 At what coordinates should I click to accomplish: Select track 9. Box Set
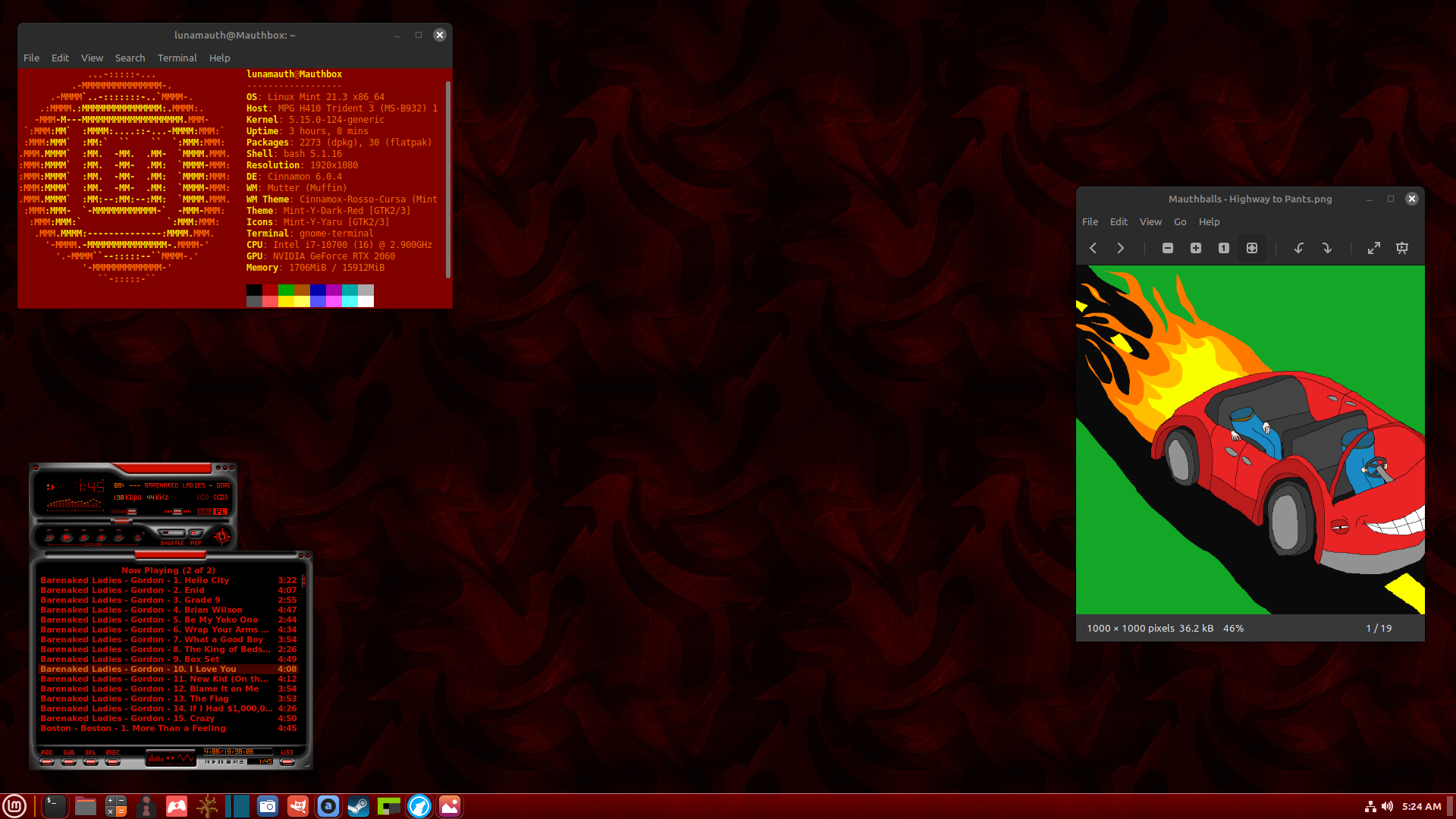click(168, 659)
